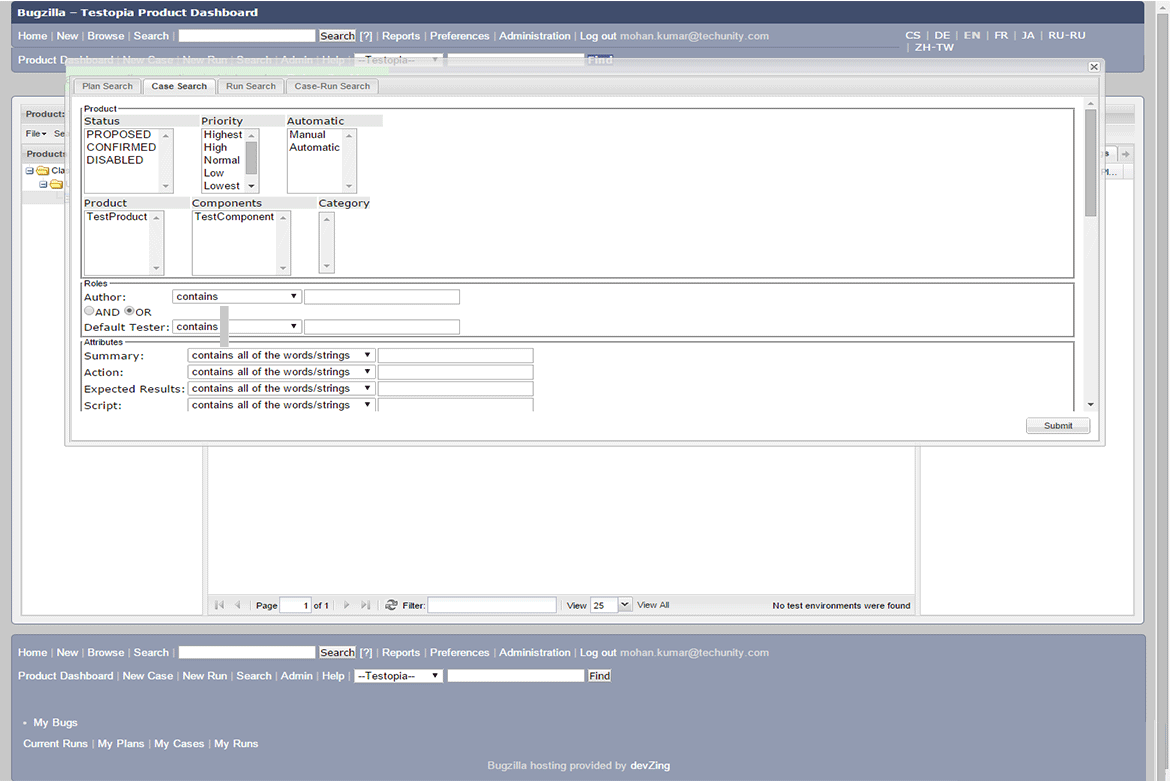Select the OR radio button
The width and height of the screenshot is (1170, 781).
pyautogui.click(x=129, y=311)
